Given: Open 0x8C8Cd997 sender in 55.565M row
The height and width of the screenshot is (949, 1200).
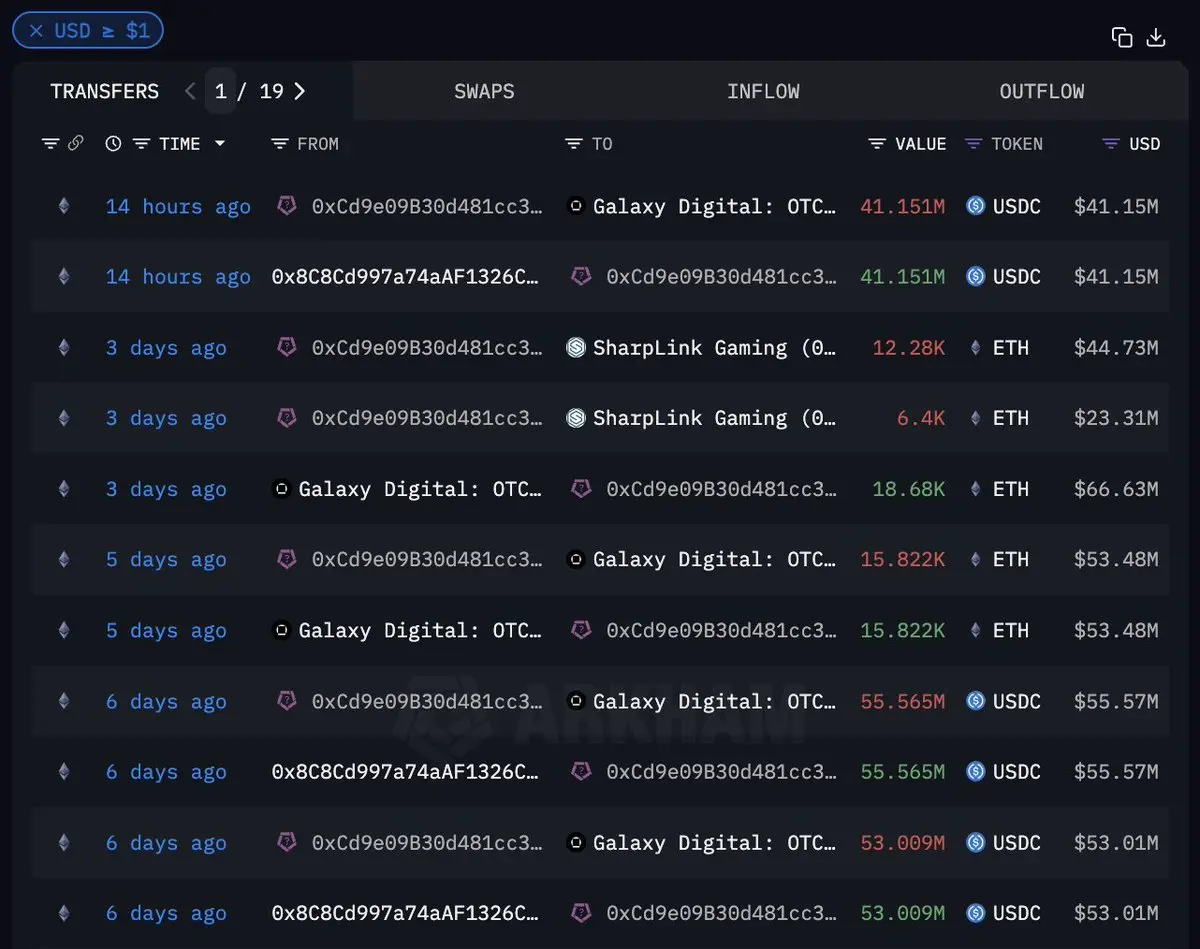Looking at the screenshot, I should pyautogui.click(x=405, y=772).
